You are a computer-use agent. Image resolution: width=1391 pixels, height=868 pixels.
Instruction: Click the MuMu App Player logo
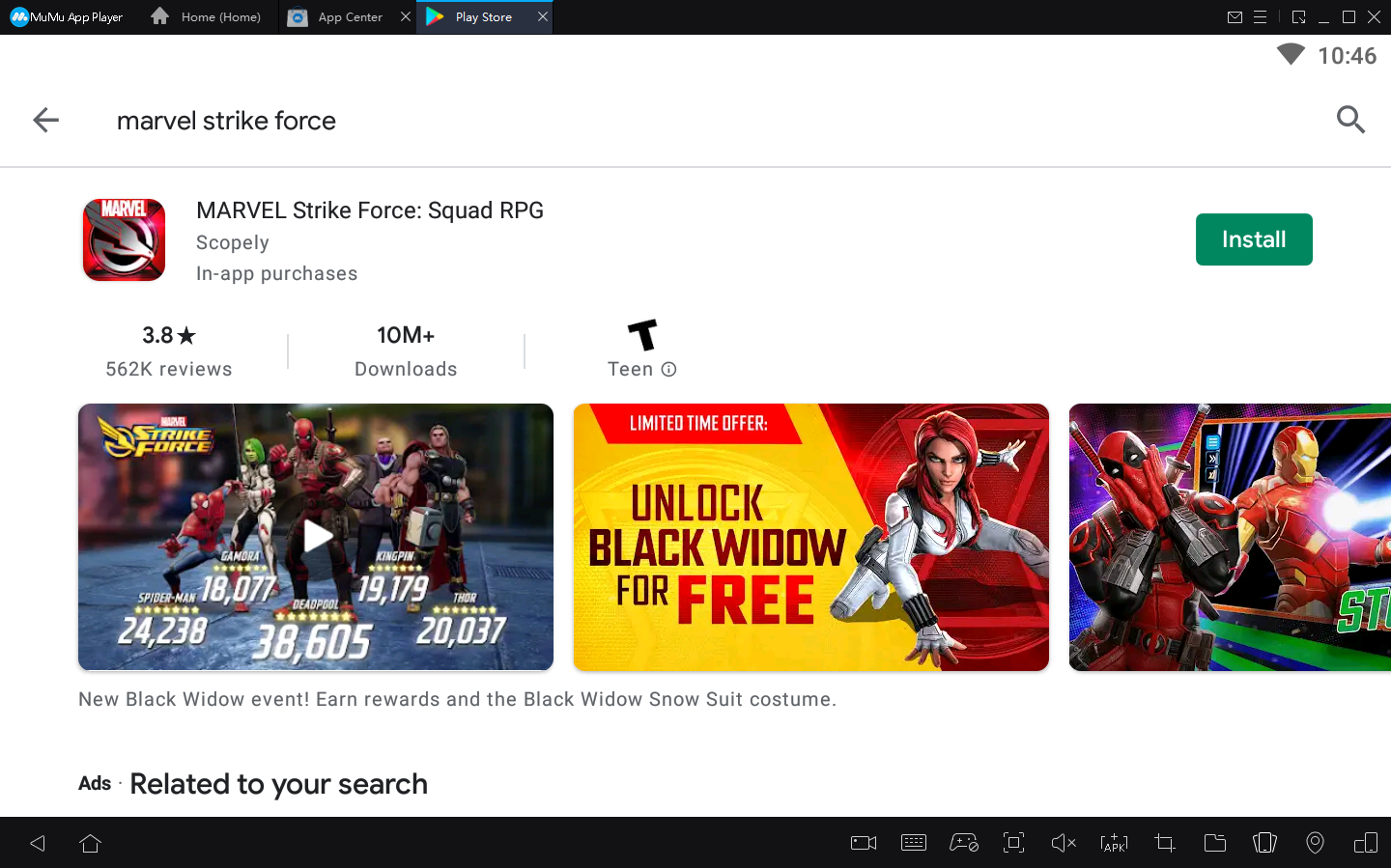click(67, 17)
